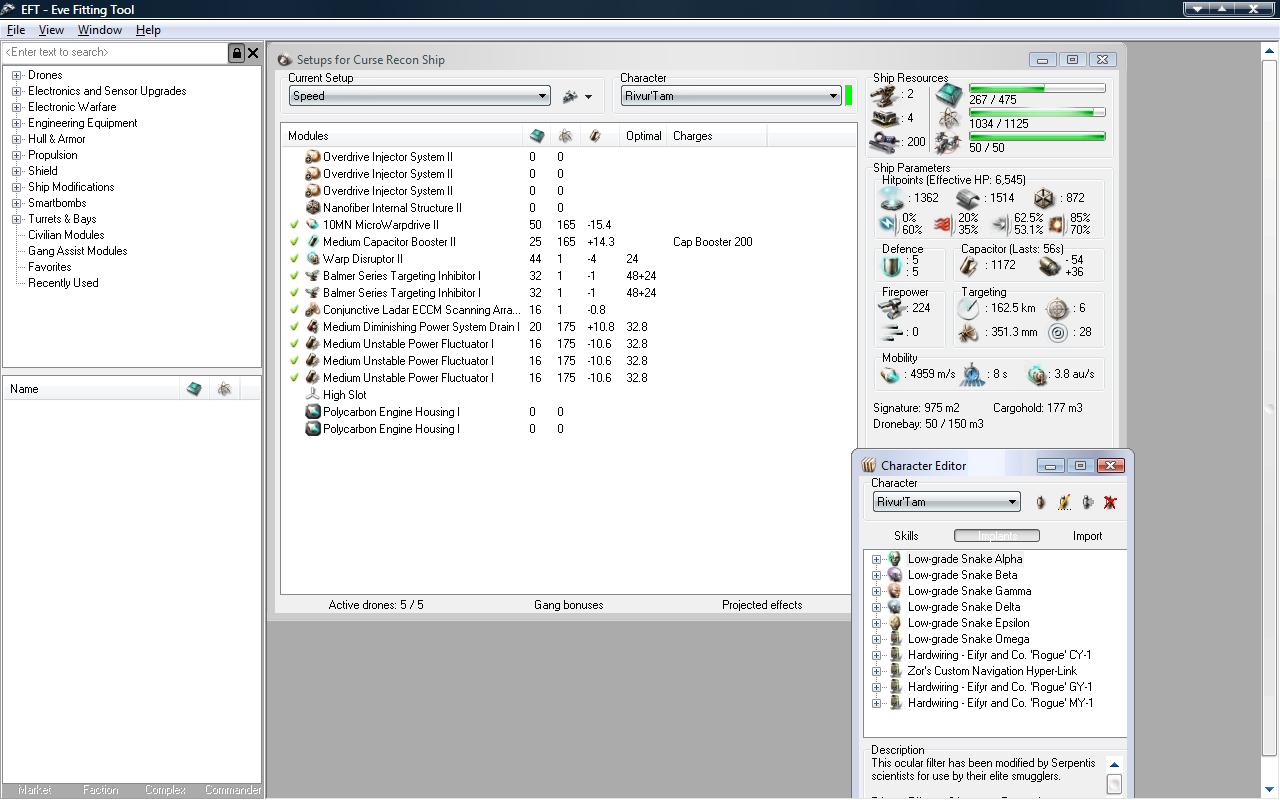Click the green skill indicator beside Character dropdown
Screen dimensions: 1280x800
click(x=849, y=96)
